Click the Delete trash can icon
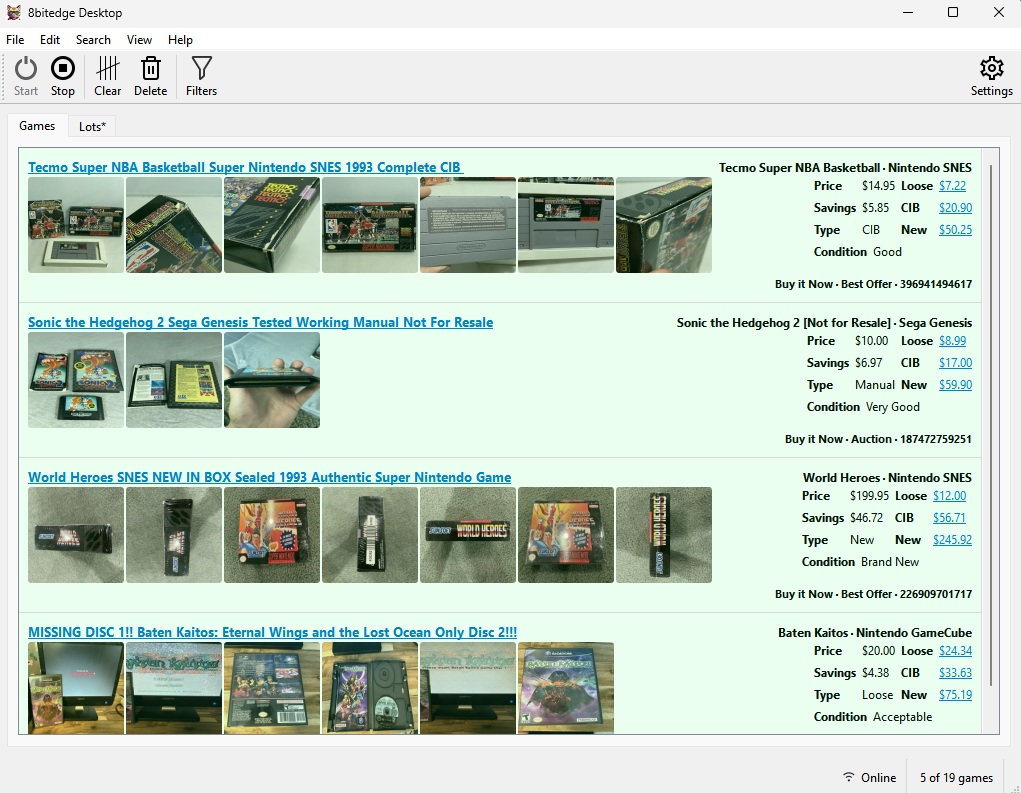Screen dimensions: 1021x793 point(150,68)
